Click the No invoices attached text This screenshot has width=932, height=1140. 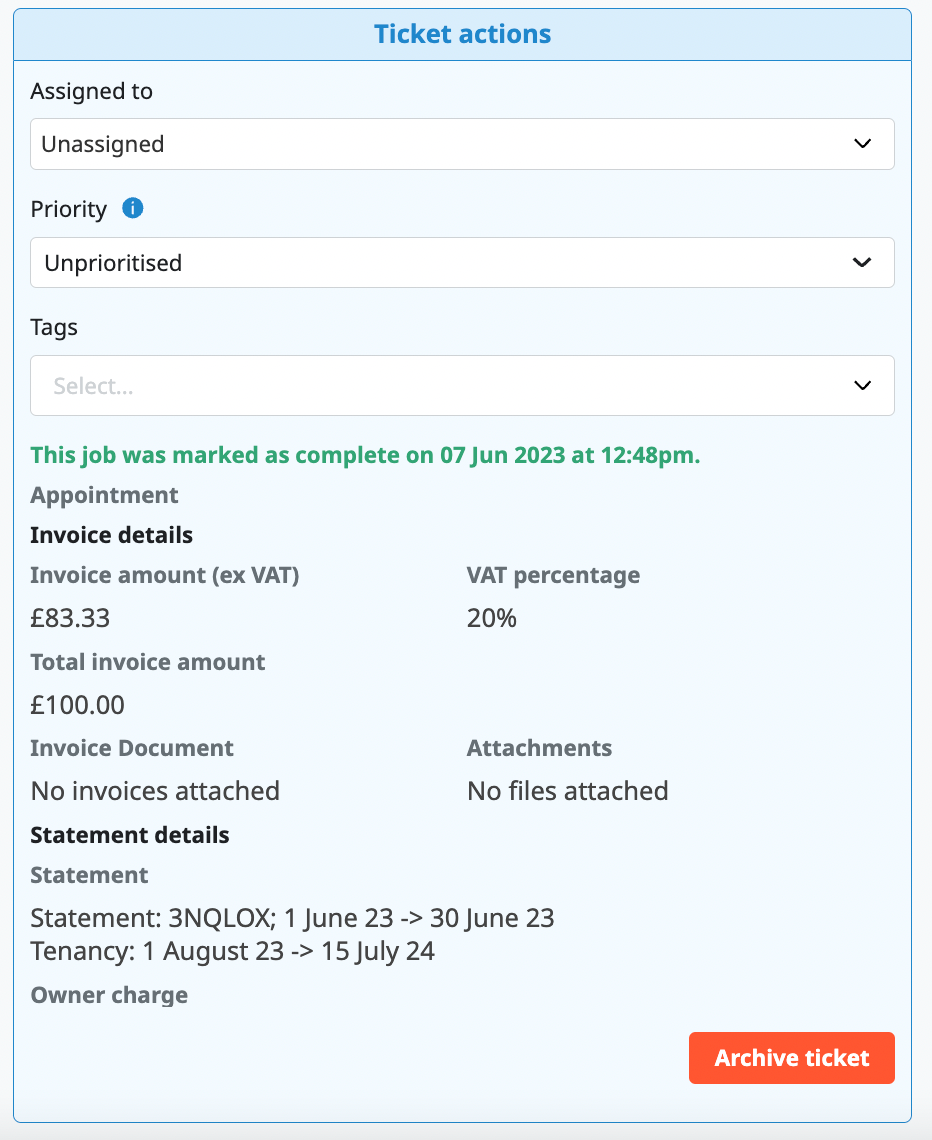coord(155,791)
